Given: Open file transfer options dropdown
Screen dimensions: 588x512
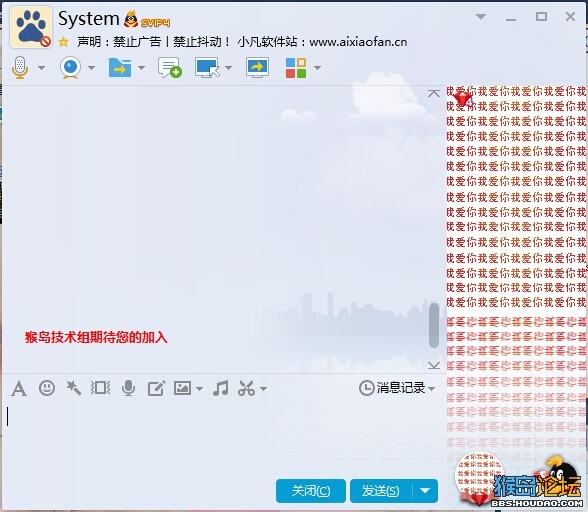Looking at the screenshot, I should pos(141,68).
